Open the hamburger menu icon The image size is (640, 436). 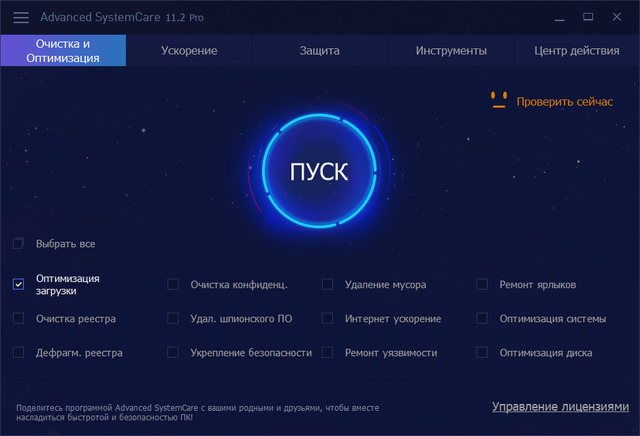pos(21,17)
